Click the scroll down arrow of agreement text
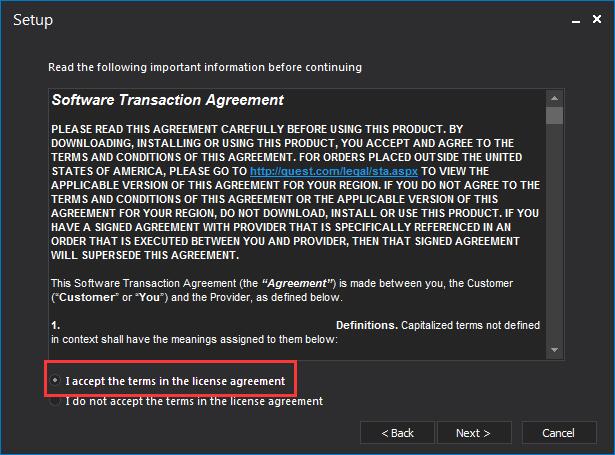This screenshot has width=615, height=455. point(554,350)
